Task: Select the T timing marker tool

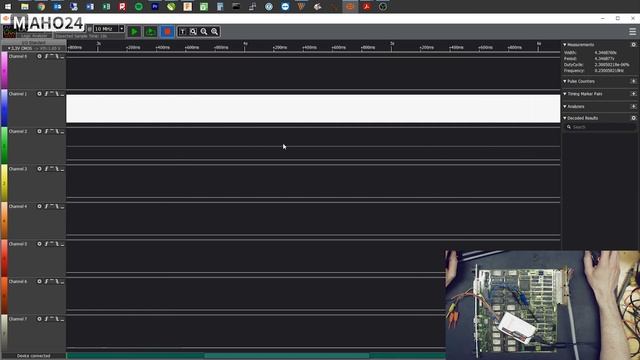Action: [x=182, y=31]
